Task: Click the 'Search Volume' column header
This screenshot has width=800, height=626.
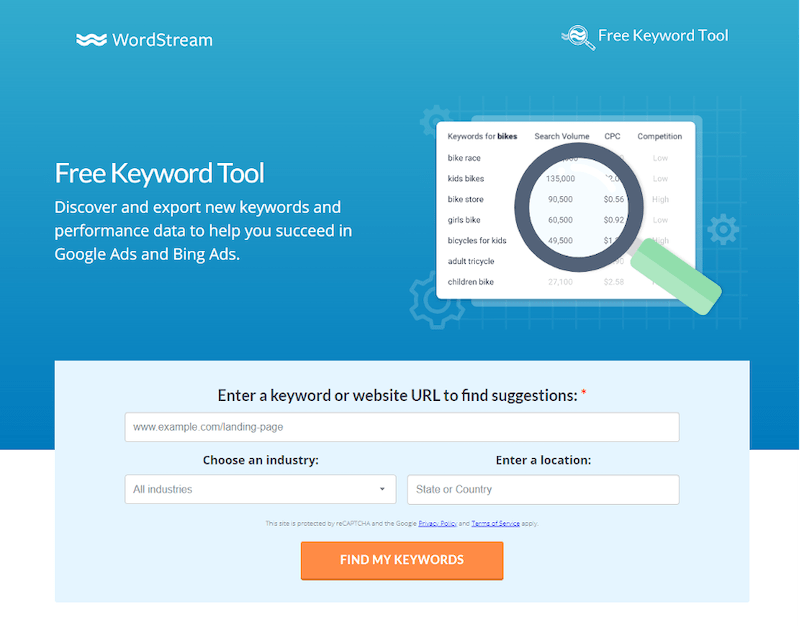Action: coord(562,136)
